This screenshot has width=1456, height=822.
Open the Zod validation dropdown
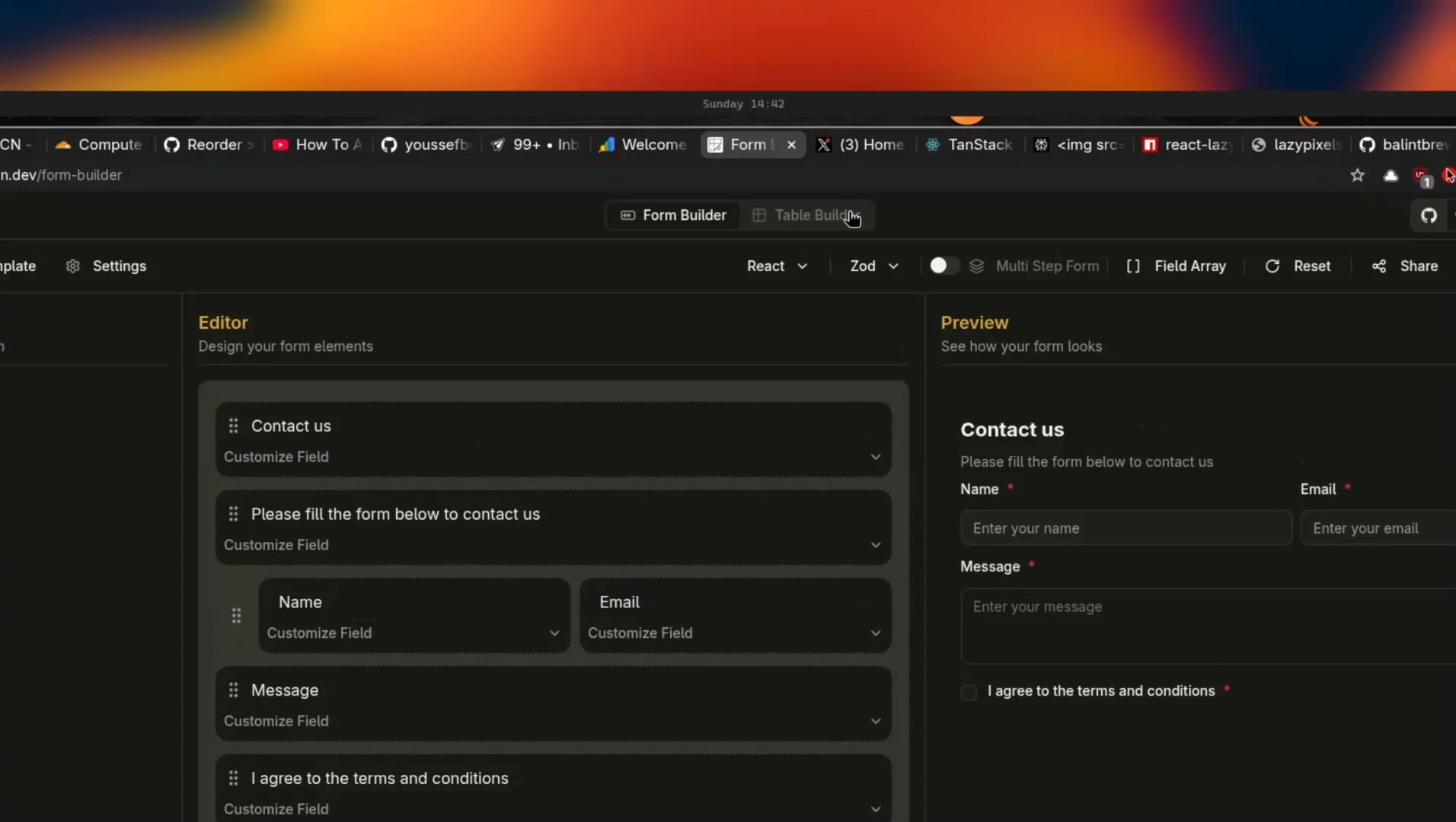(874, 266)
